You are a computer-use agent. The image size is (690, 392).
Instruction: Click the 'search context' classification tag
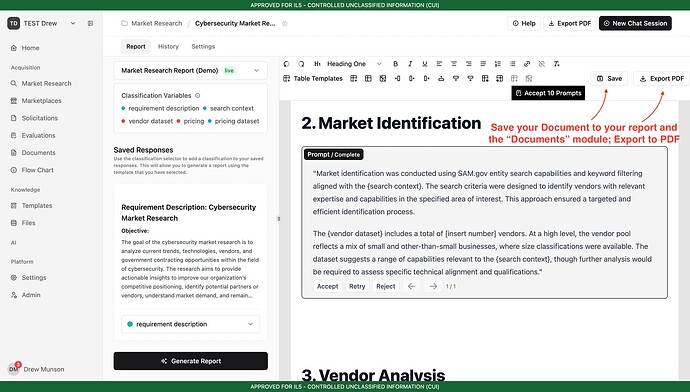[228, 108]
